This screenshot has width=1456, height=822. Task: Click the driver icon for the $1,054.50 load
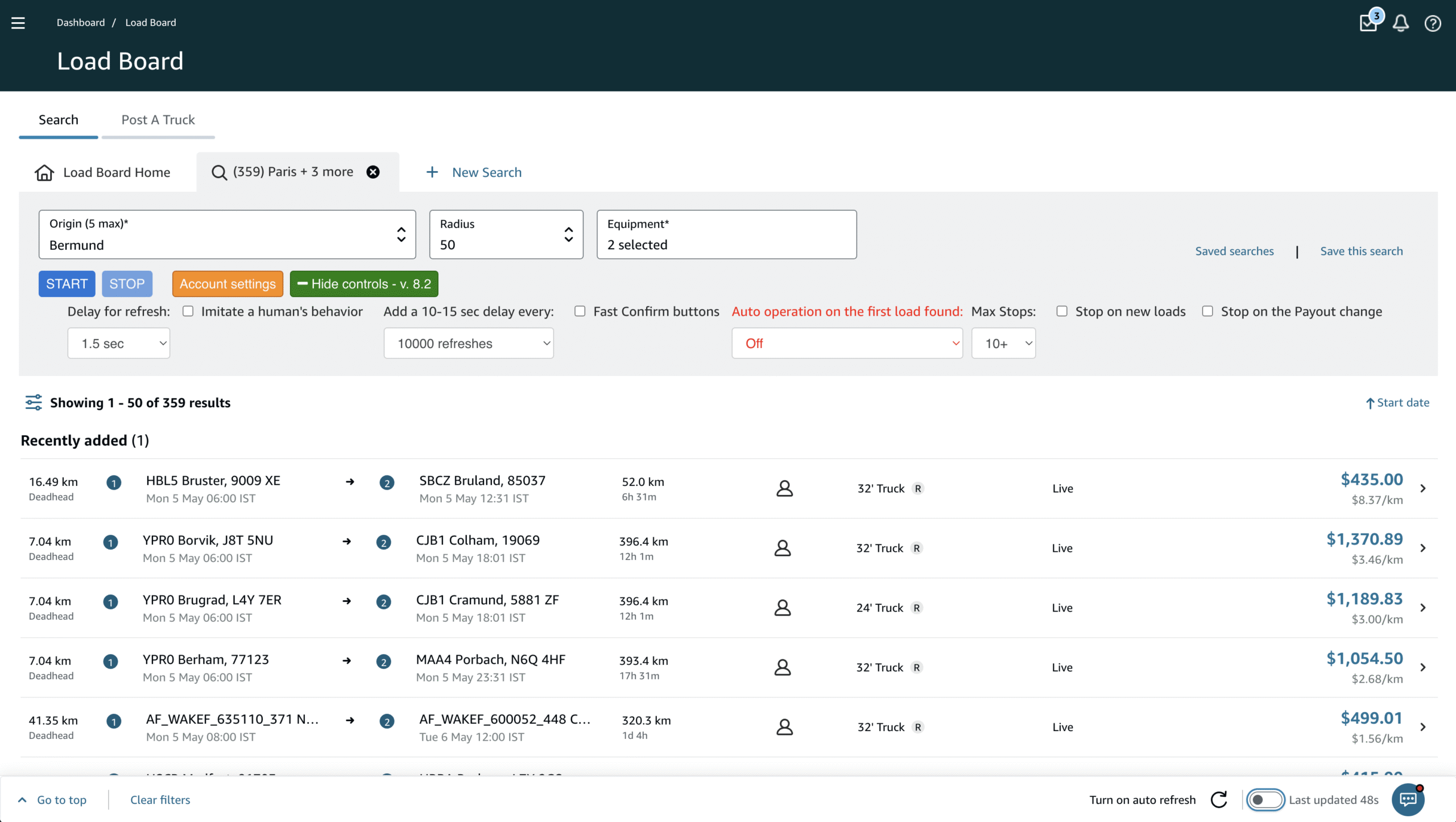pos(783,667)
